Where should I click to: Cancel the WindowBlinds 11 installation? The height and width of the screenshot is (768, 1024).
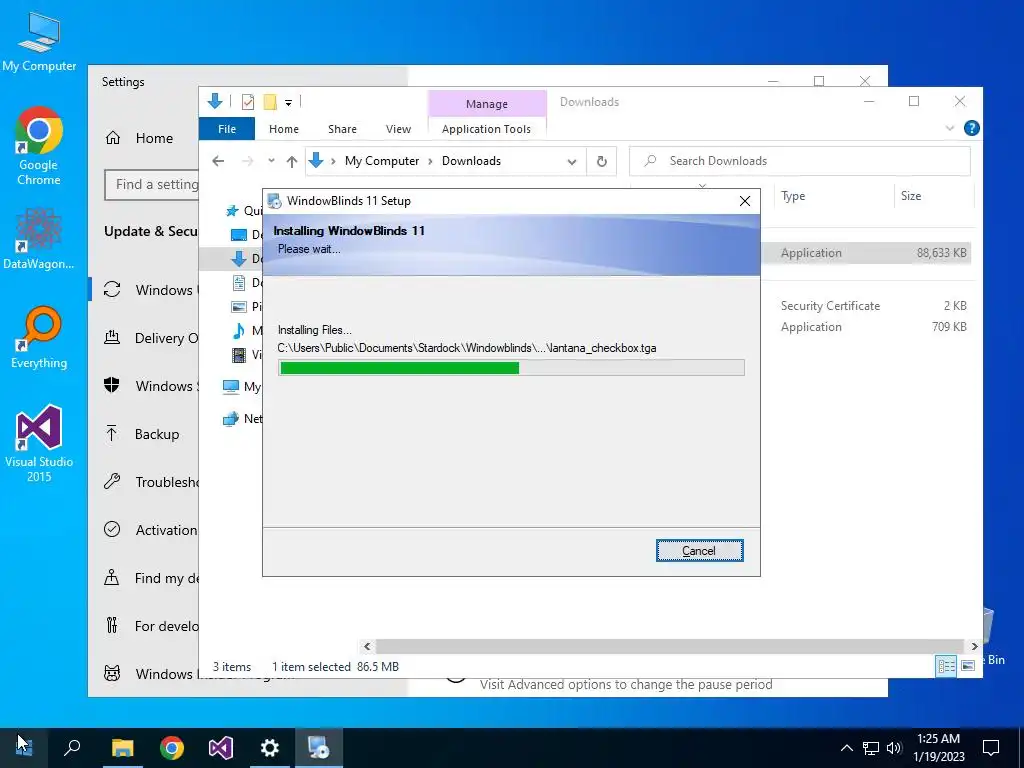[x=699, y=551]
